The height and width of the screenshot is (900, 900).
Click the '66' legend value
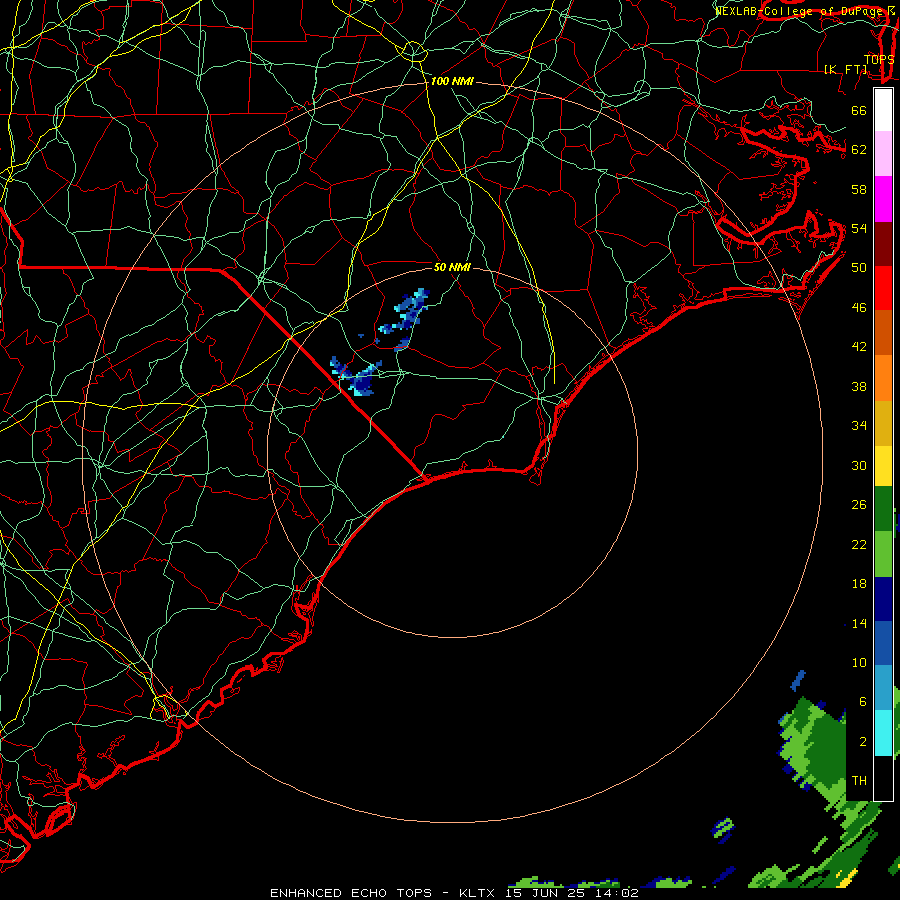[859, 110]
